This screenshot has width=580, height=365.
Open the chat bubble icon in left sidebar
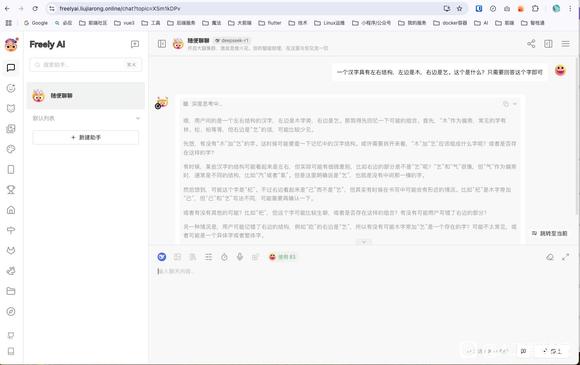coord(11,68)
